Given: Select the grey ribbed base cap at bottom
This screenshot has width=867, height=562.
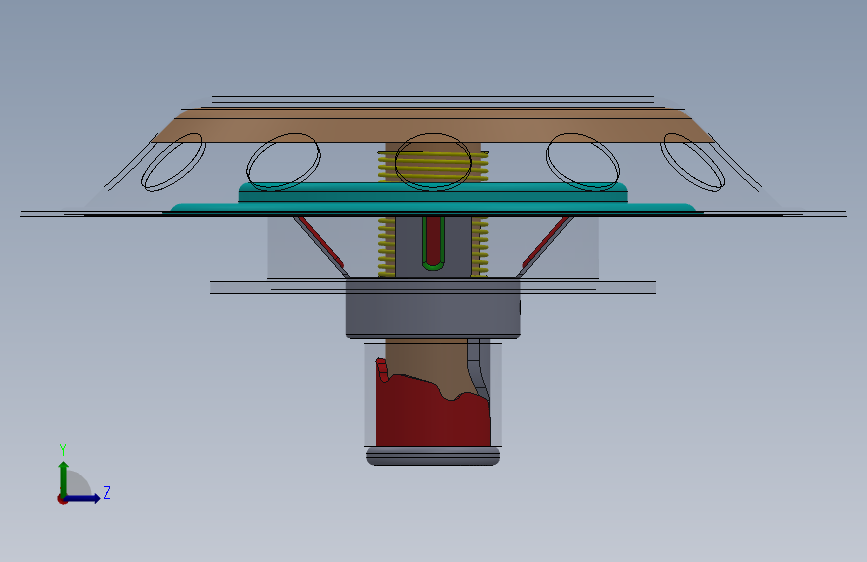Looking at the screenshot, I should pyautogui.click(x=433, y=456).
